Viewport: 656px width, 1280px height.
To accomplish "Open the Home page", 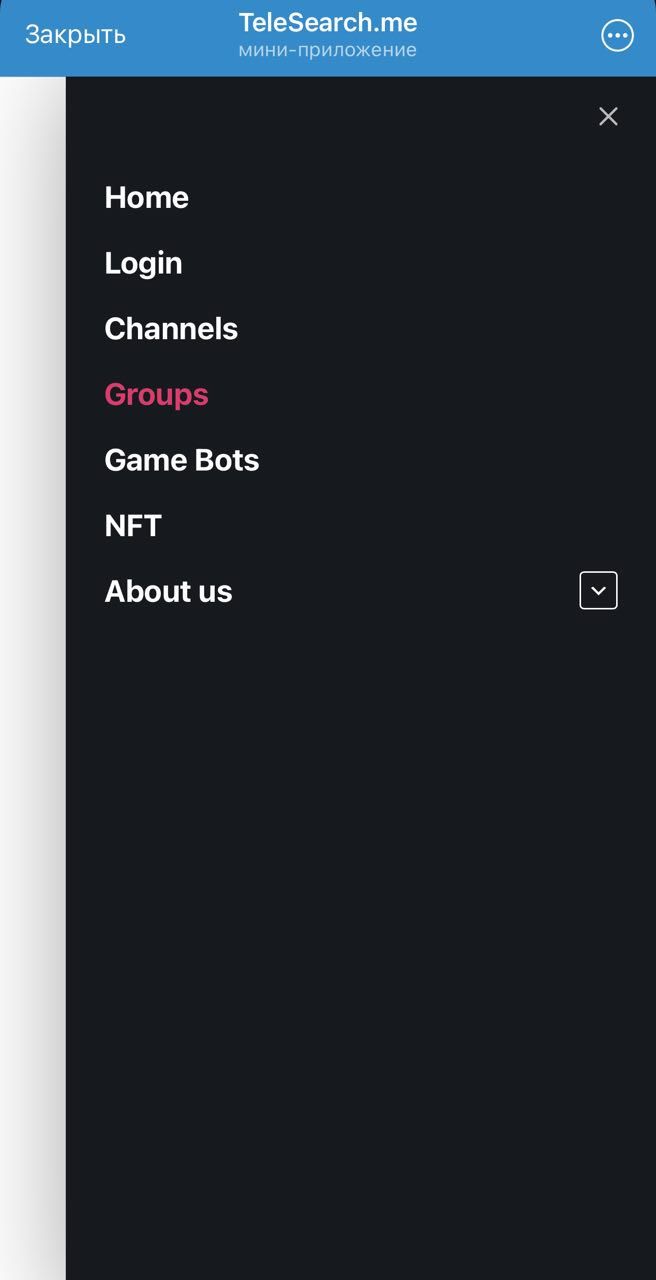I will 146,197.
